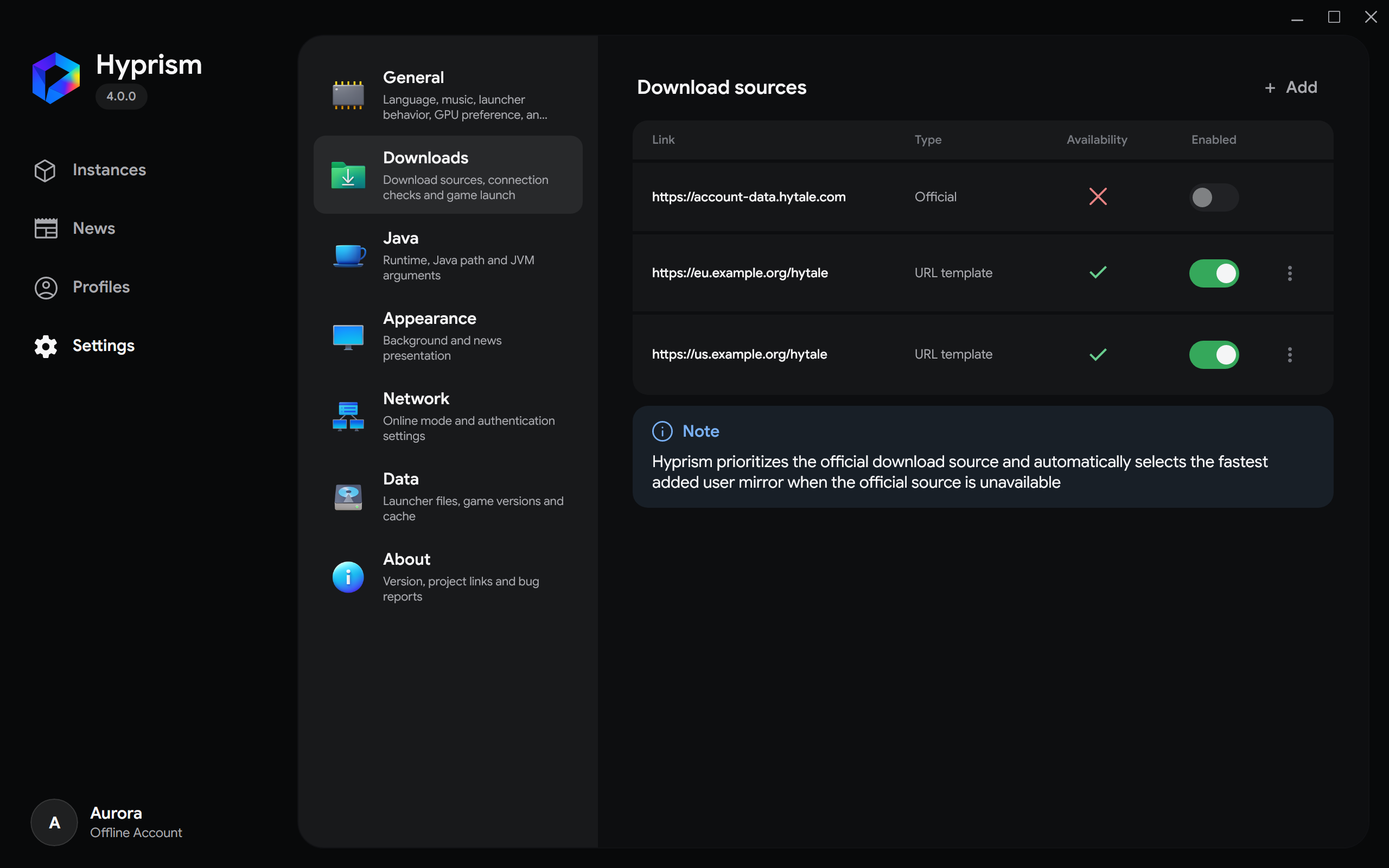Viewport: 1389px width, 868px height.
Task: Go to the News page
Action: [x=94, y=228]
